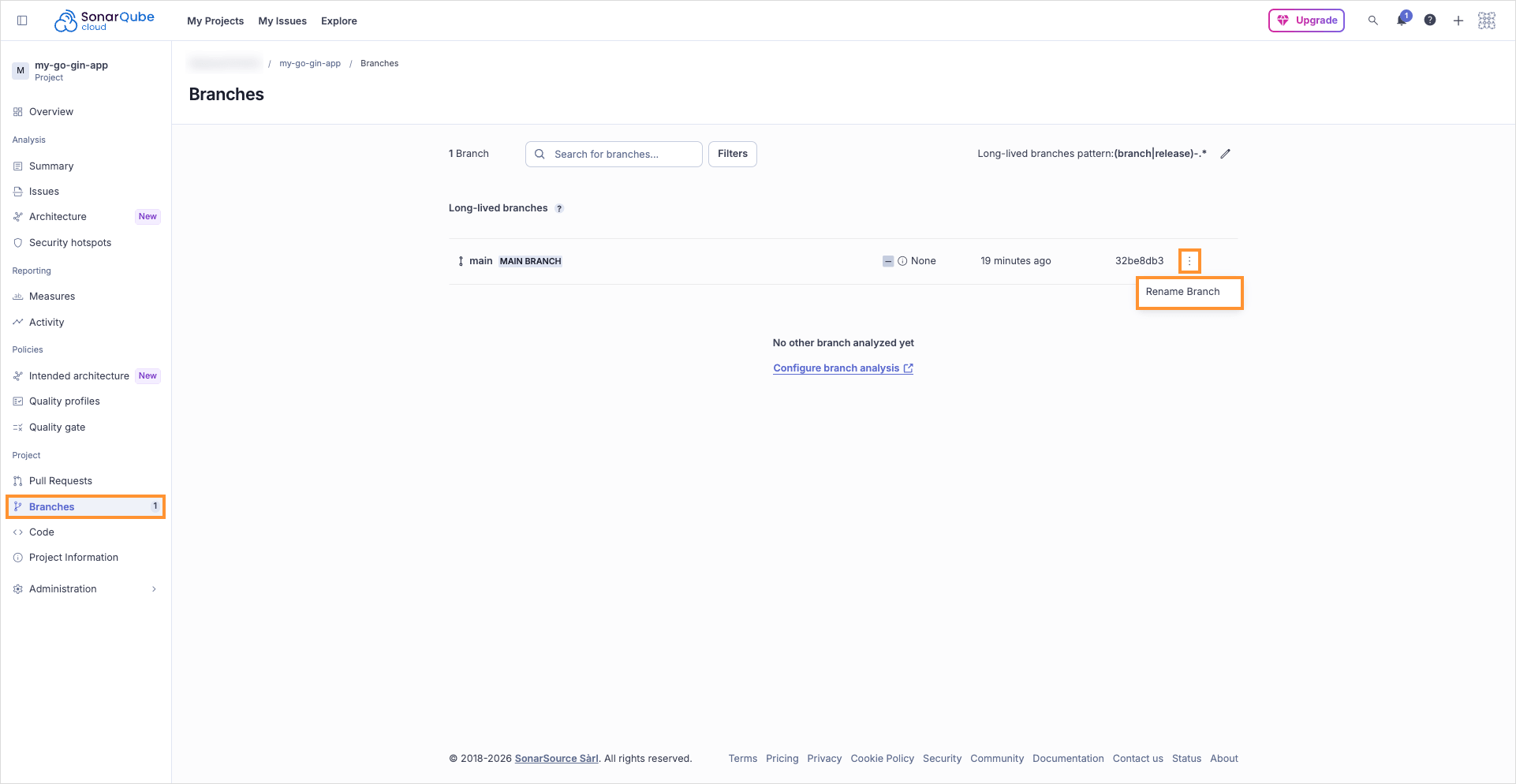Screen dimensions: 1516x784
Task: Open notifications bell icon
Action: click(1402, 21)
